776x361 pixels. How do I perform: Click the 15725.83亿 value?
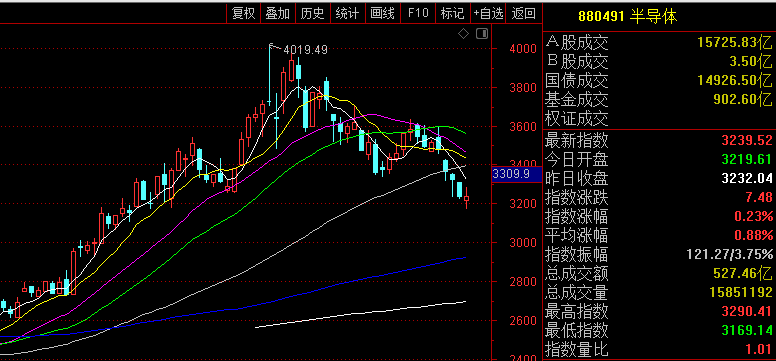[734, 43]
